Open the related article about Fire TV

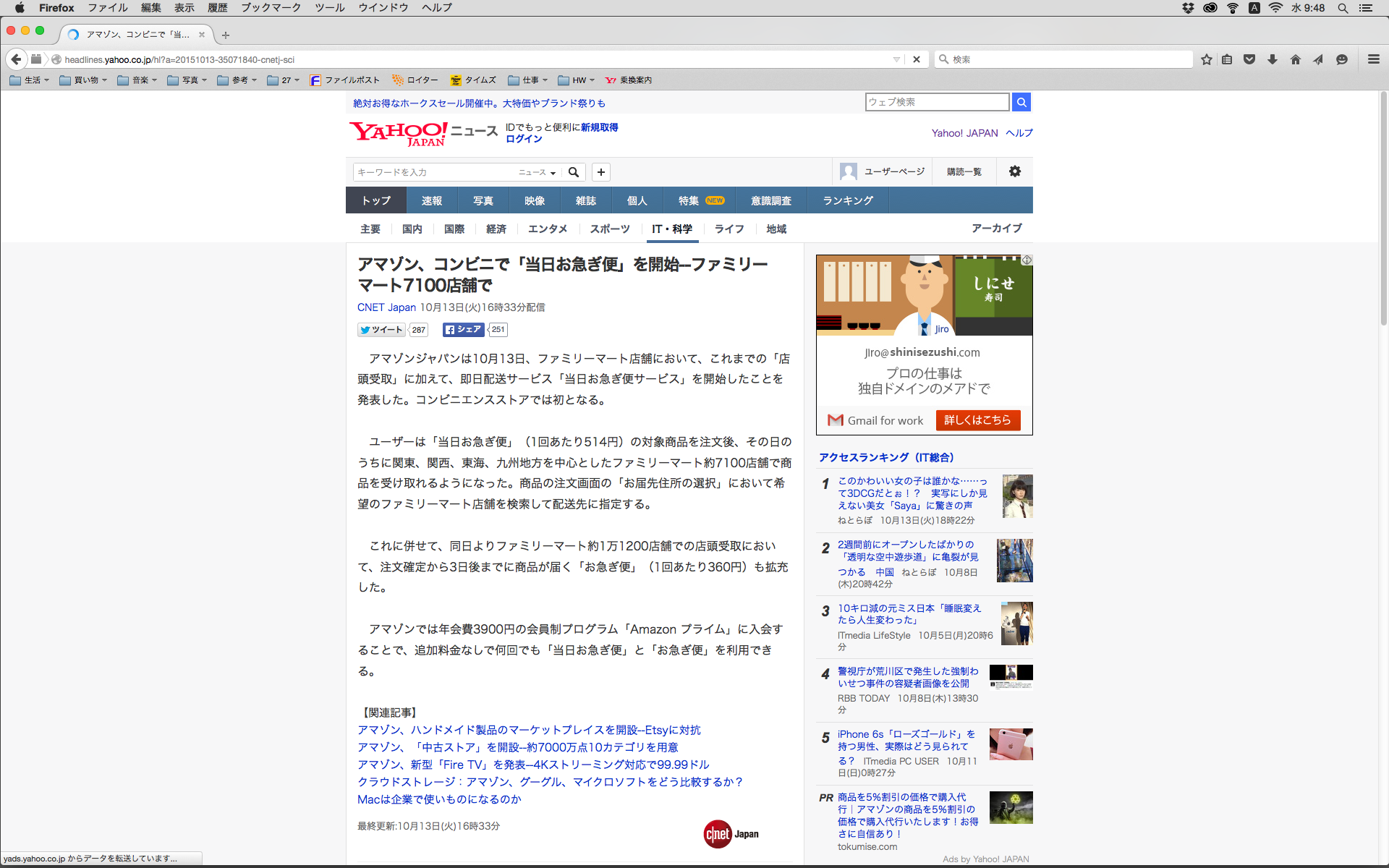(x=533, y=765)
